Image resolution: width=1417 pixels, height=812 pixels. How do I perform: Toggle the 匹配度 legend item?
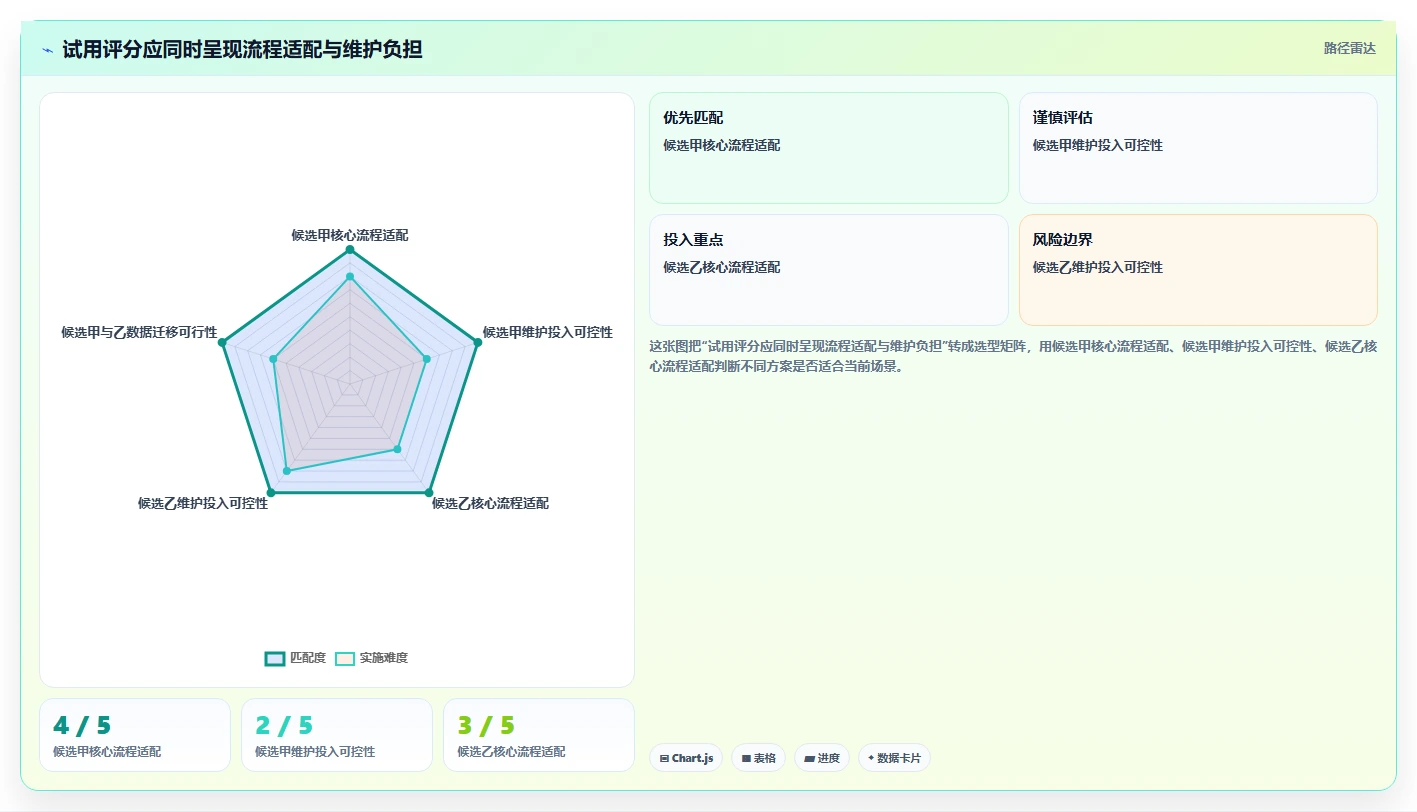coord(296,658)
